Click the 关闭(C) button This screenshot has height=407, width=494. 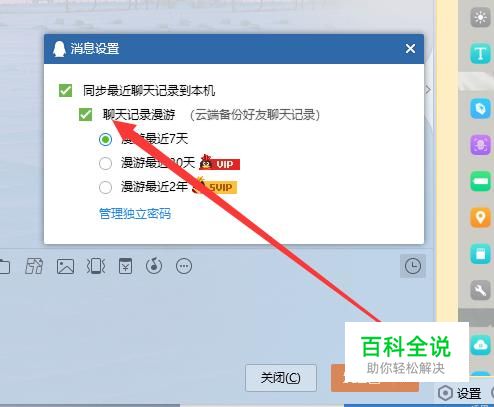[281, 378]
